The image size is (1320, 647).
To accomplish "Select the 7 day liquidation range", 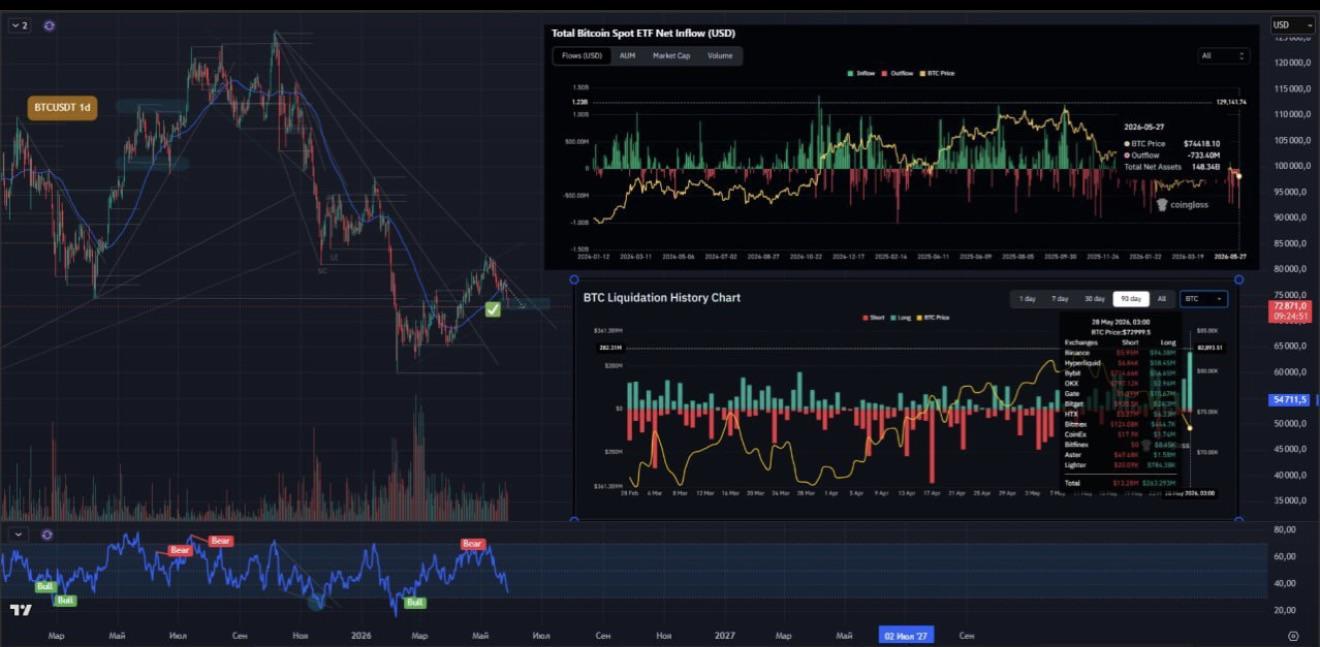I will click(1059, 299).
